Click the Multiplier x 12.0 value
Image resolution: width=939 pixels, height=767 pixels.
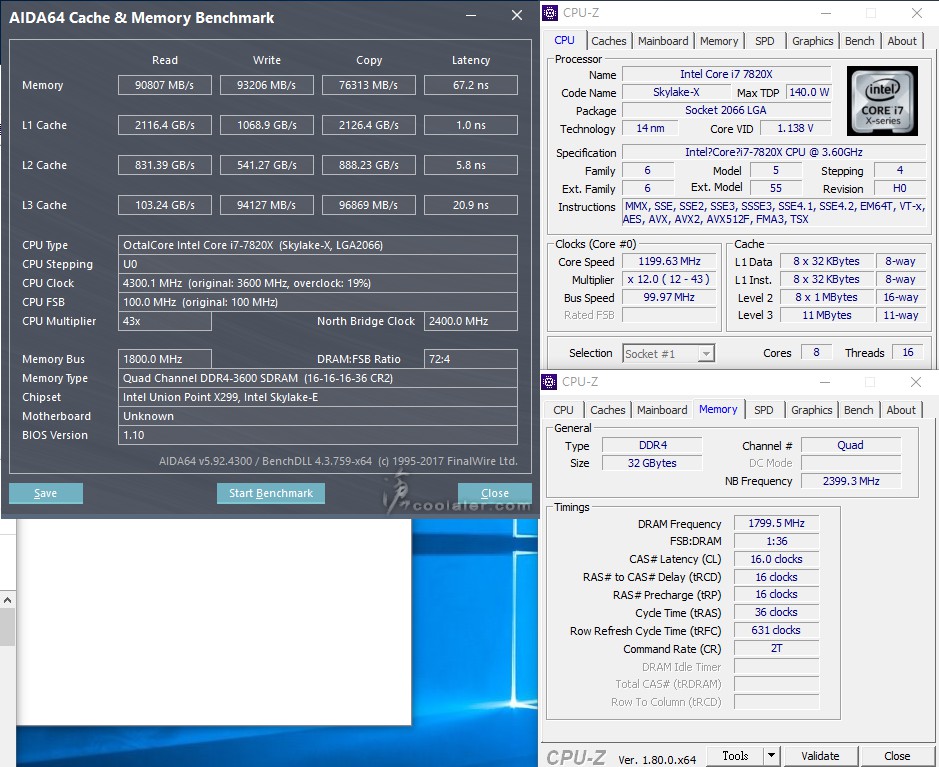click(670, 280)
